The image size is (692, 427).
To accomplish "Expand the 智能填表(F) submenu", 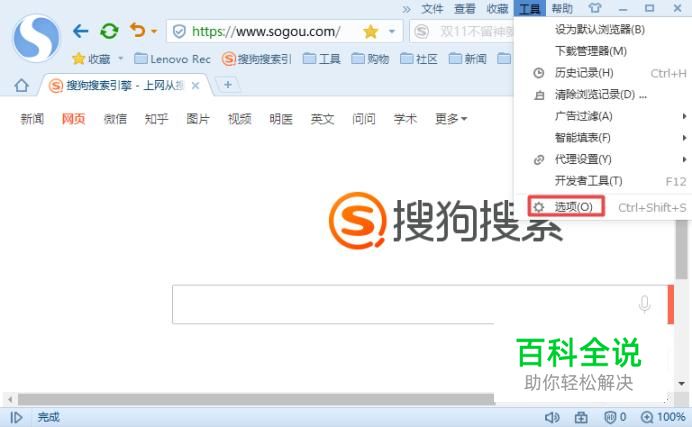I will (601, 138).
